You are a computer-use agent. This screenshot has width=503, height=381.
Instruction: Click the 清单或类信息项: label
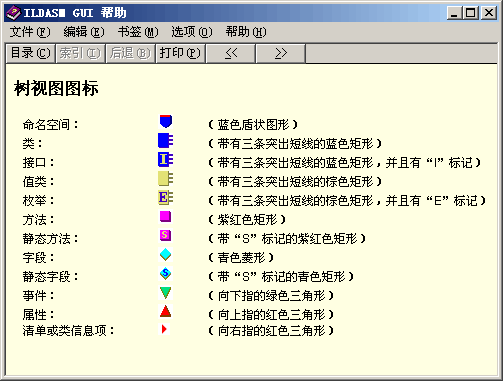(69, 331)
